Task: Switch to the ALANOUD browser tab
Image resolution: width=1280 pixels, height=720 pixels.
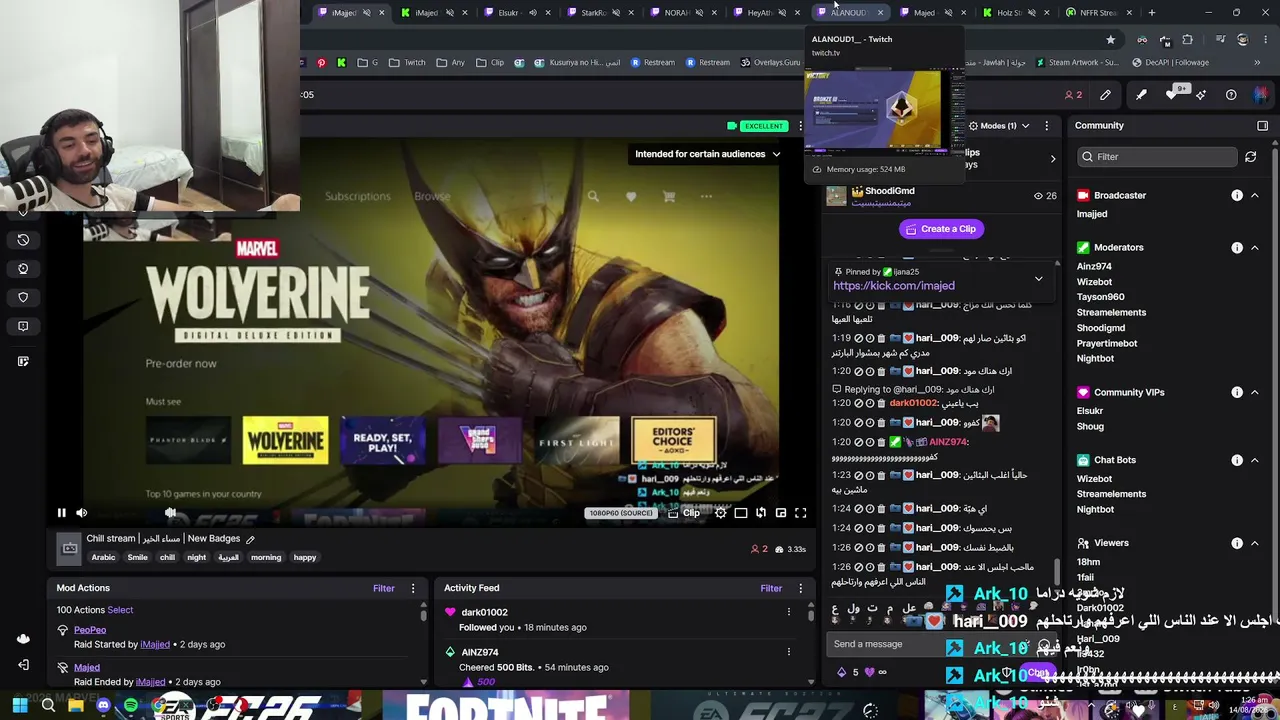Action: tap(849, 12)
